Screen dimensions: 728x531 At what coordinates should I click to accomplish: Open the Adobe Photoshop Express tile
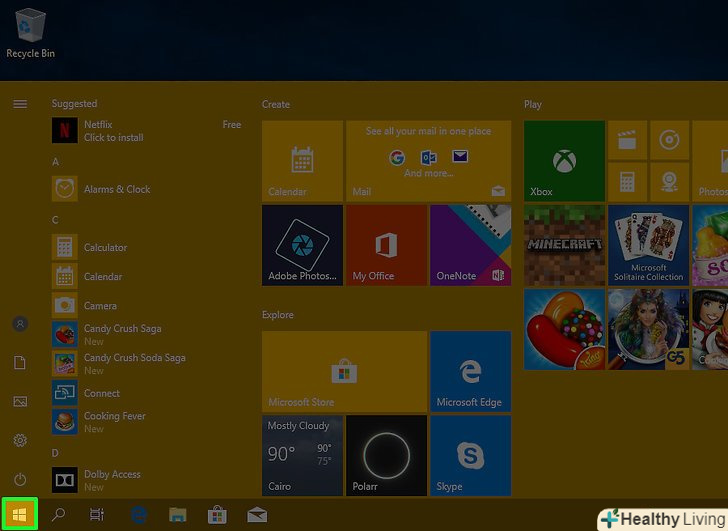(x=302, y=245)
